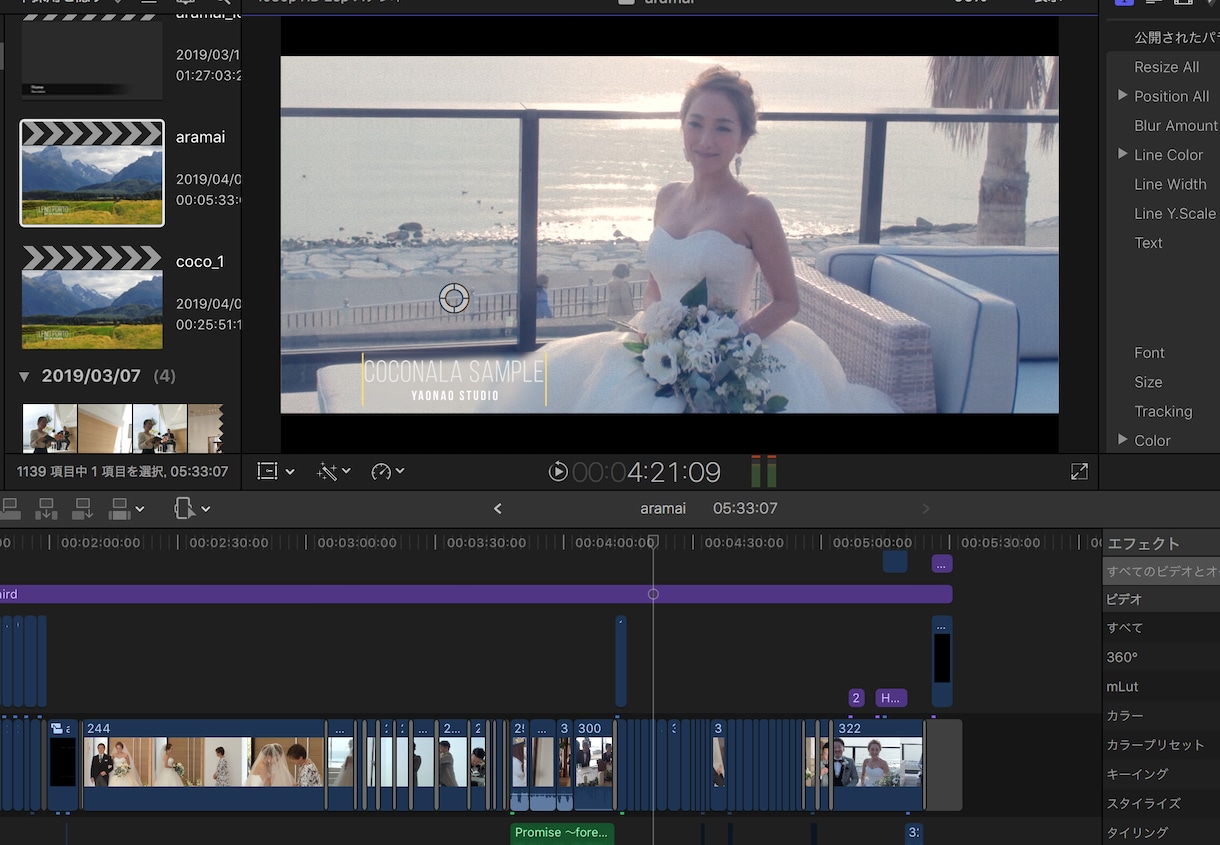Image resolution: width=1220 pixels, height=845 pixels.
Task: Select the ビデオ effects category
Action: (1161, 599)
